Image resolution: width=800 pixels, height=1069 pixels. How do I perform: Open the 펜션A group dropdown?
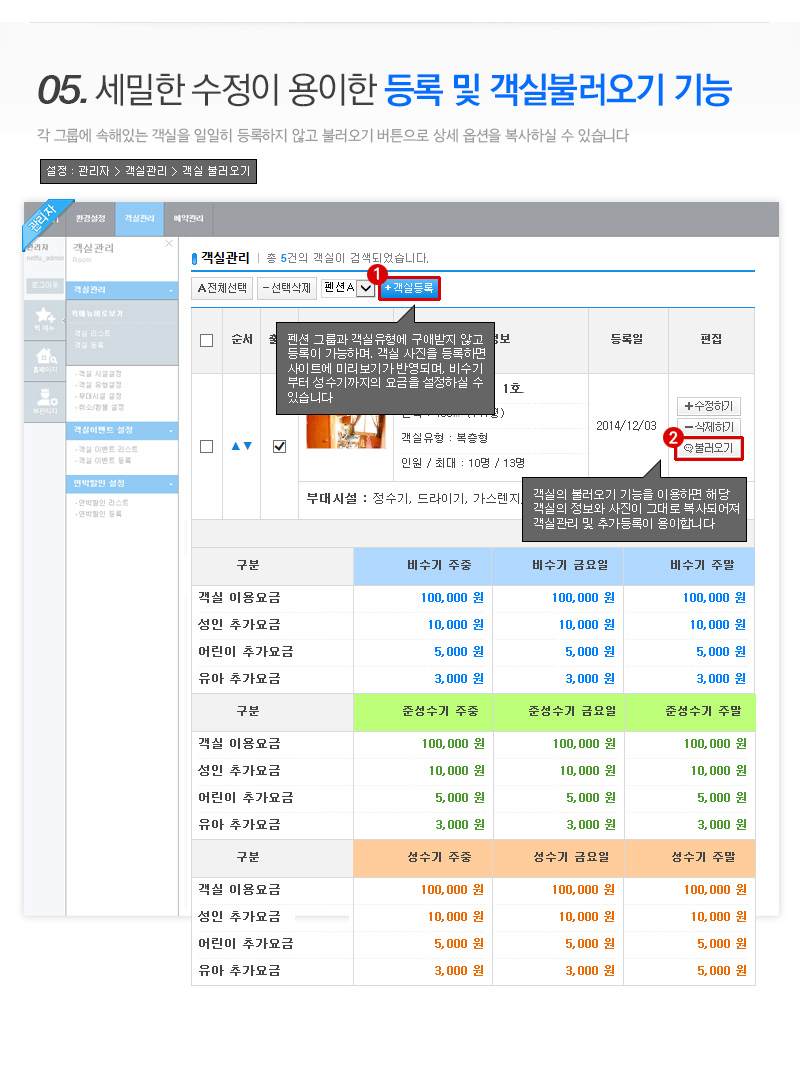(348, 288)
